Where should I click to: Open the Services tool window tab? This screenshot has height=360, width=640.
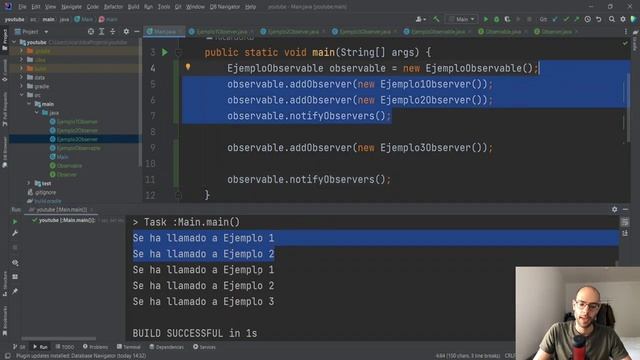click(x=204, y=347)
